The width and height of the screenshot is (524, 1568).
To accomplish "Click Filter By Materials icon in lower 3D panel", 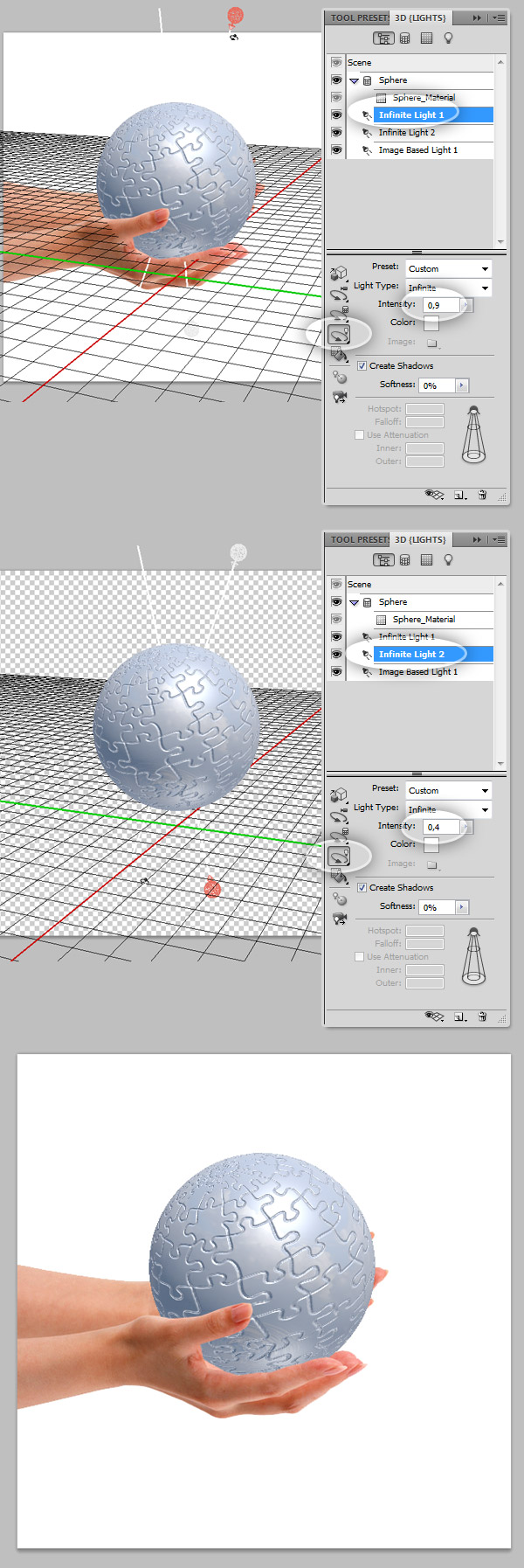I will click(x=426, y=560).
